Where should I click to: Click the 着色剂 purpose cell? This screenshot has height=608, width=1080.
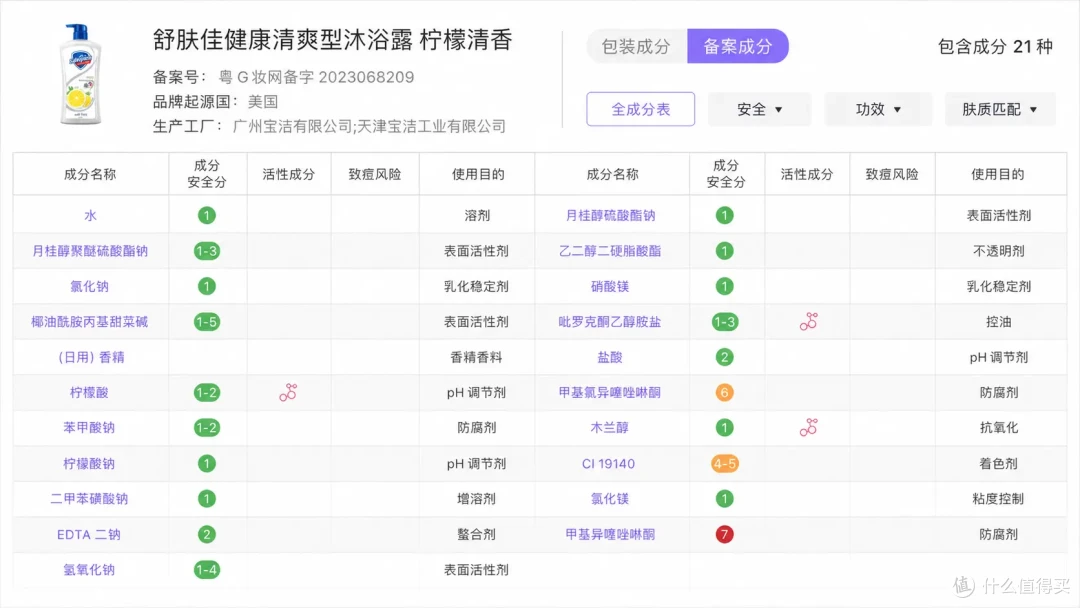point(999,463)
